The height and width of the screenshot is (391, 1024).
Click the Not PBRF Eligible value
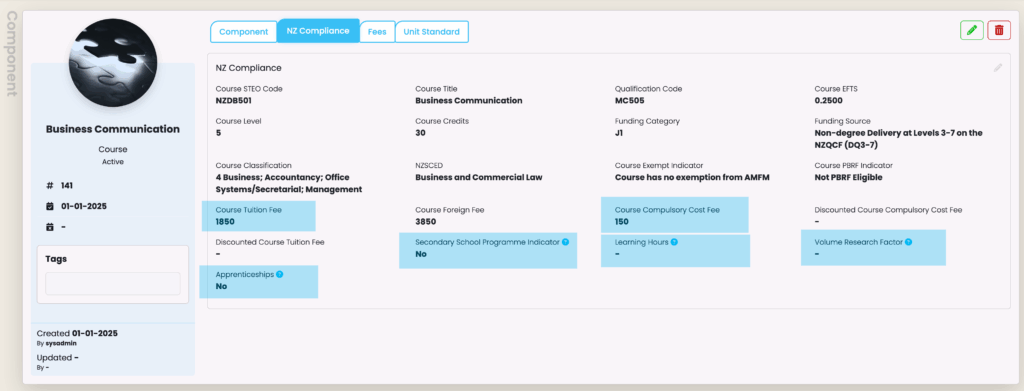click(x=848, y=177)
